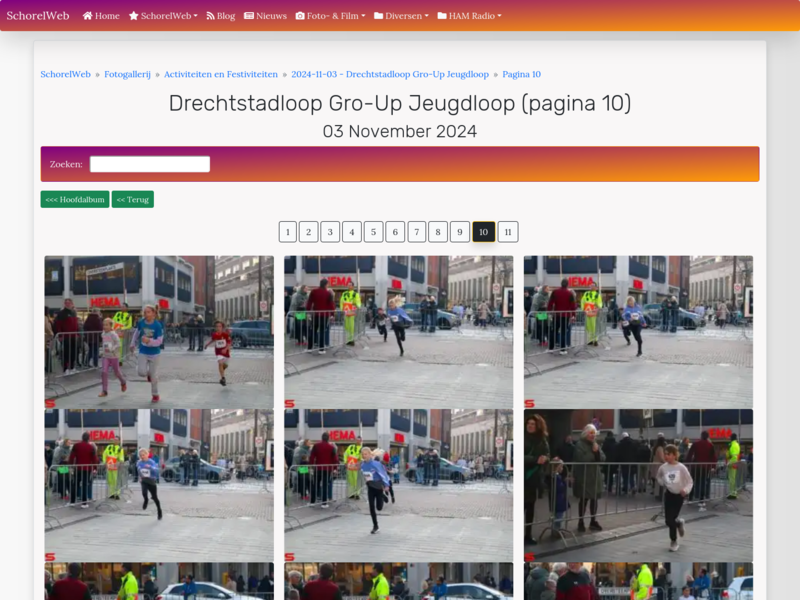Expand the HAM Radio dropdown
800x600 pixels.
469,16
